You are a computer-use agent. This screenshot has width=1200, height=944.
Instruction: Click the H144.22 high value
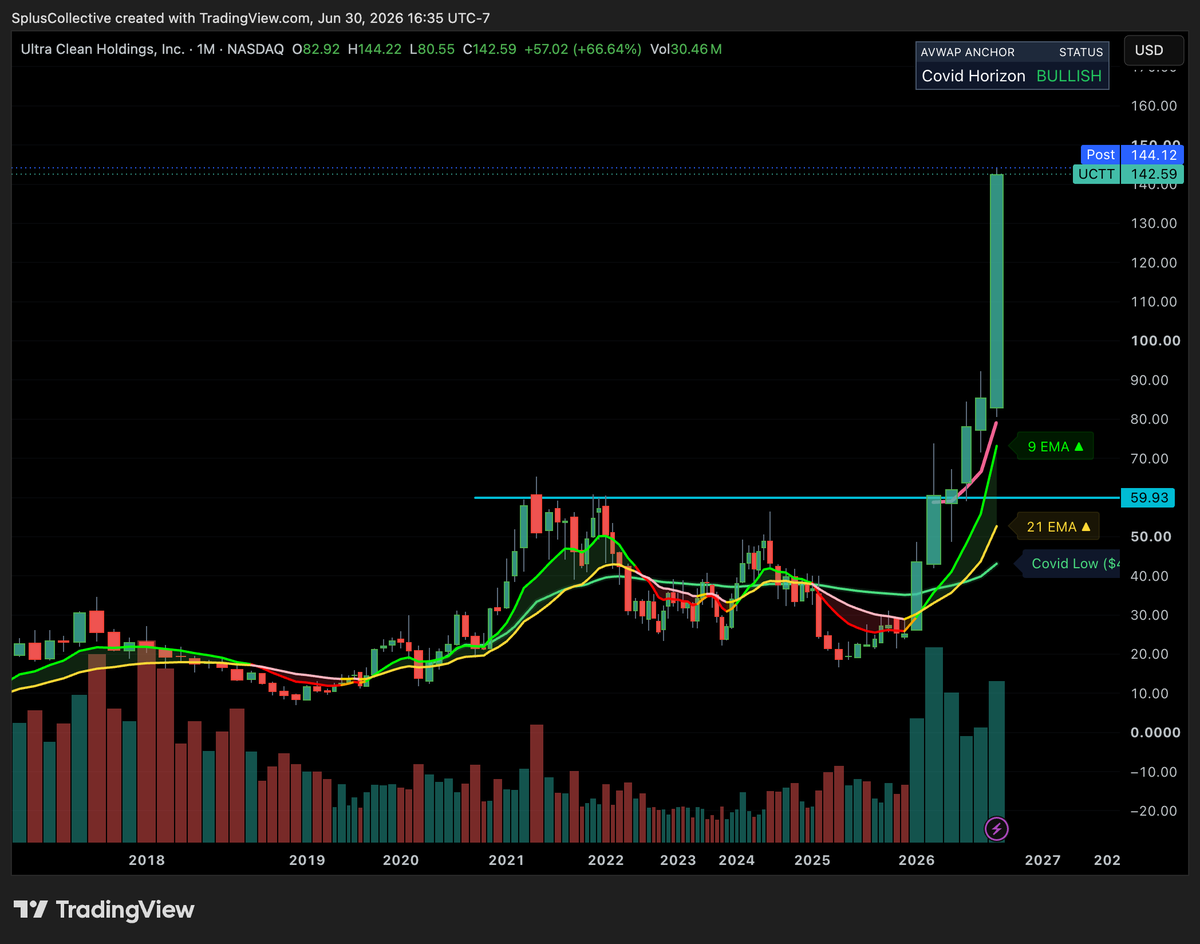375,49
